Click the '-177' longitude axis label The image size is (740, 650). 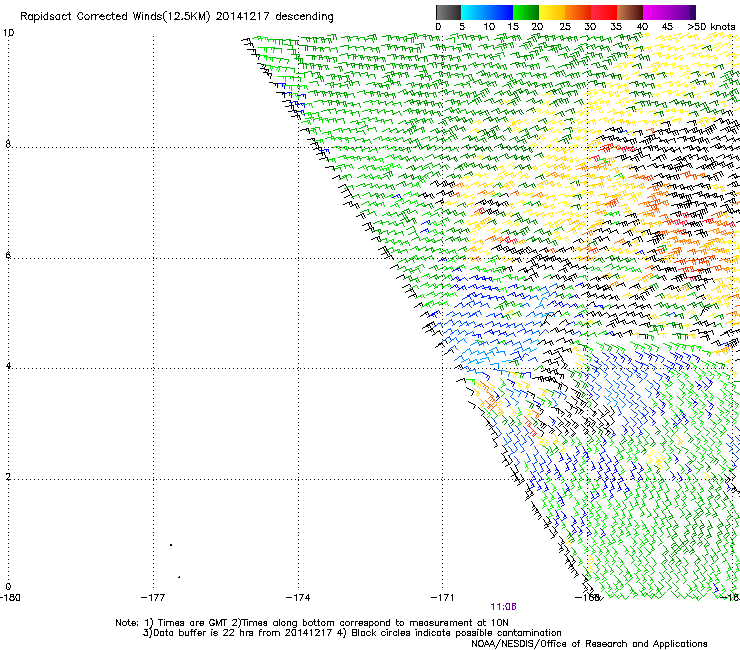coord(153,598)
